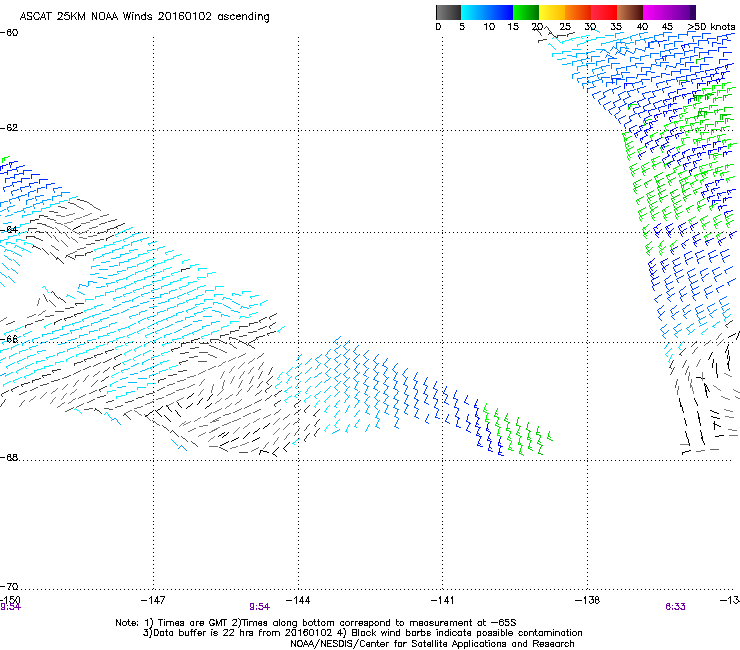Click the legend scale label '25'
Screen dimensions: 740x650
565,26
